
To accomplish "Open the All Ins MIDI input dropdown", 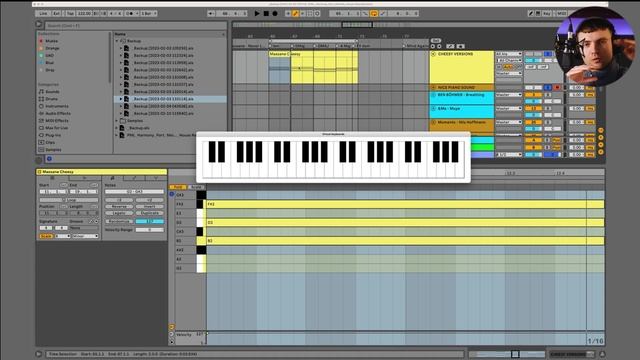I will pyautogui.click(x=509, y=54).
